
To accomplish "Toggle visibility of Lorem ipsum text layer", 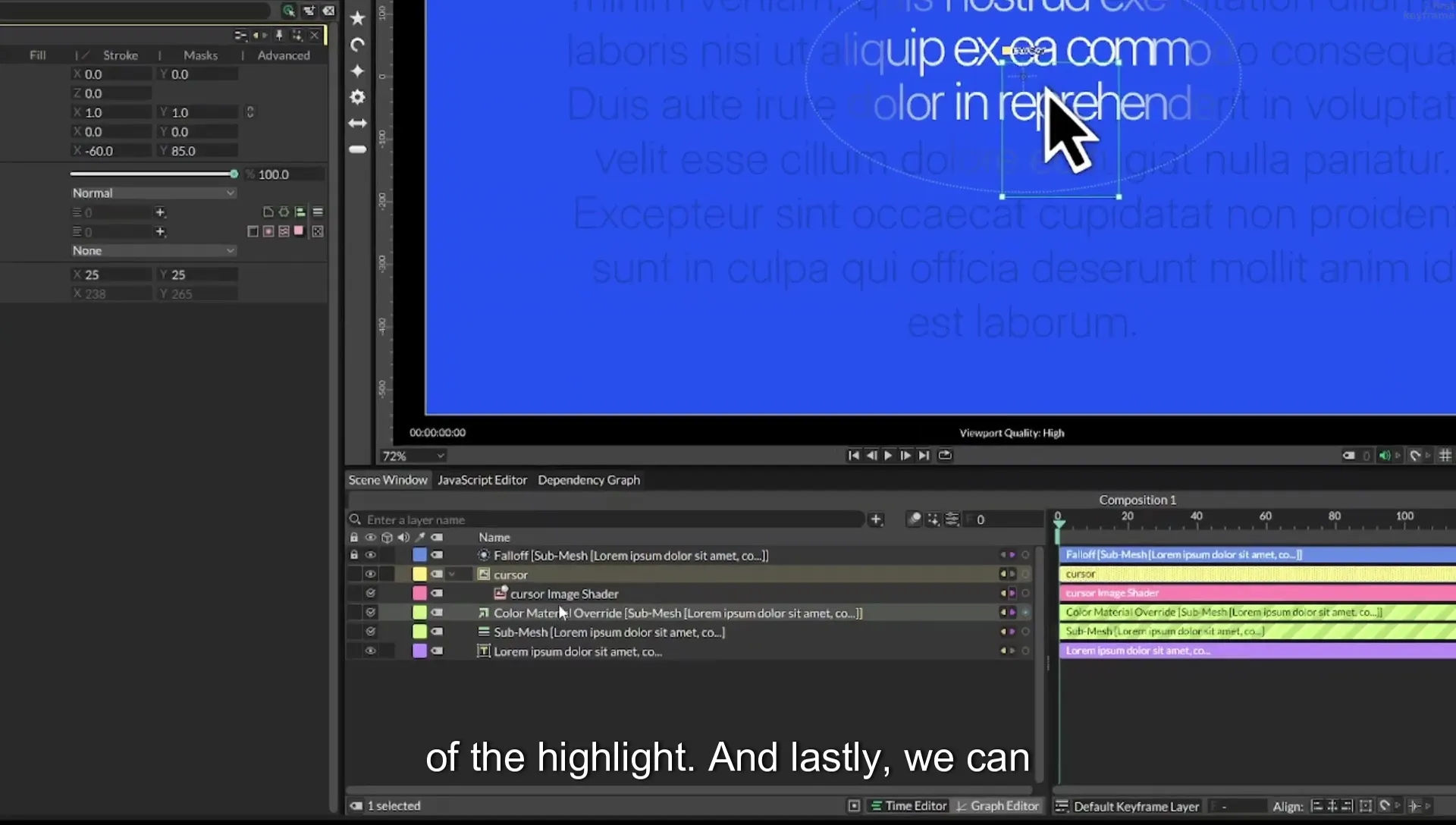I will (x=370, y=651).
